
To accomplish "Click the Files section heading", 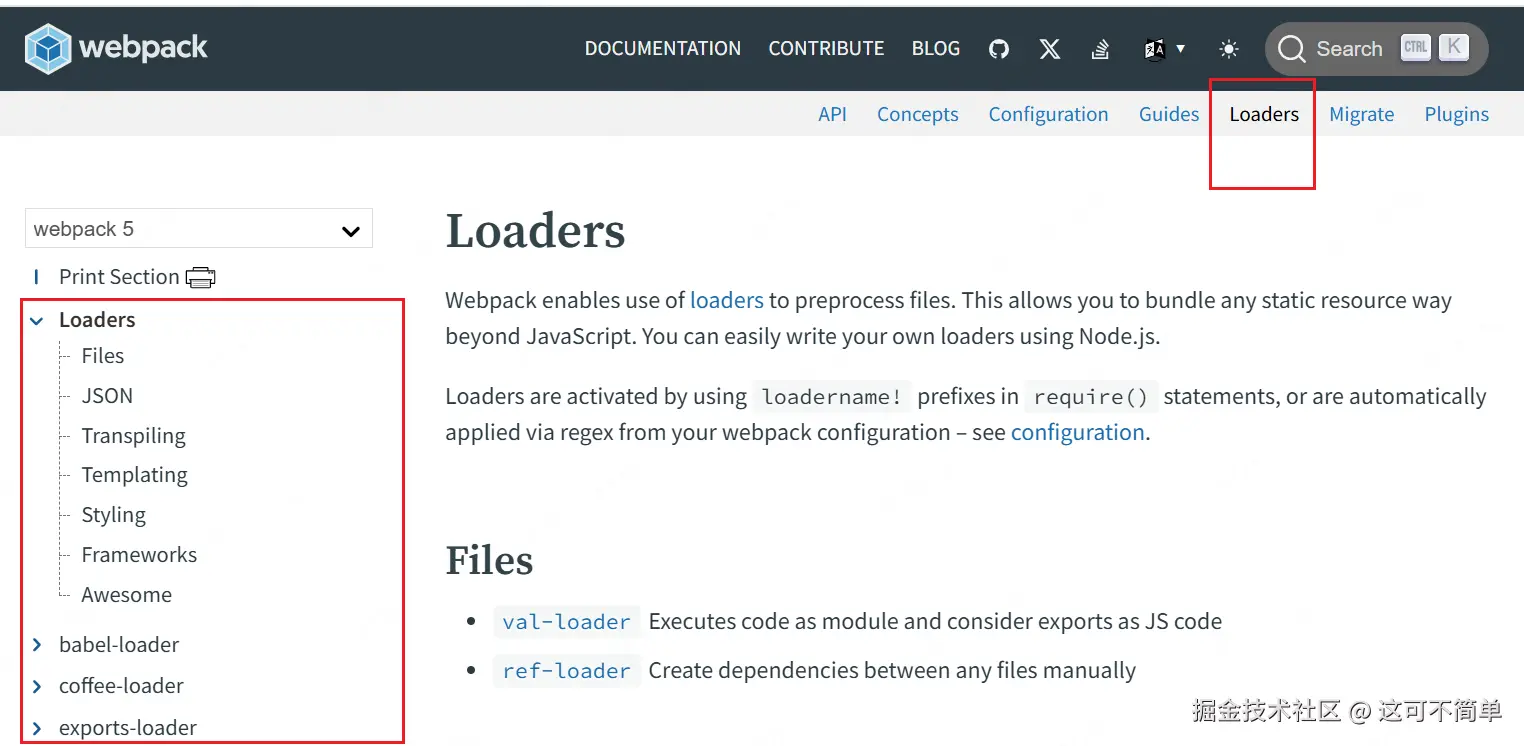I will 489,560.
